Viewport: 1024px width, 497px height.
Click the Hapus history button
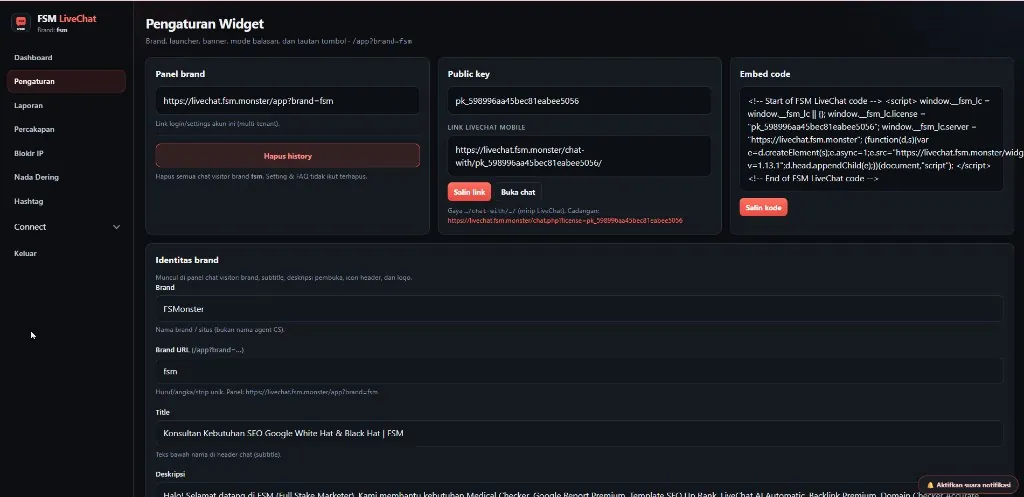point(287,155)
